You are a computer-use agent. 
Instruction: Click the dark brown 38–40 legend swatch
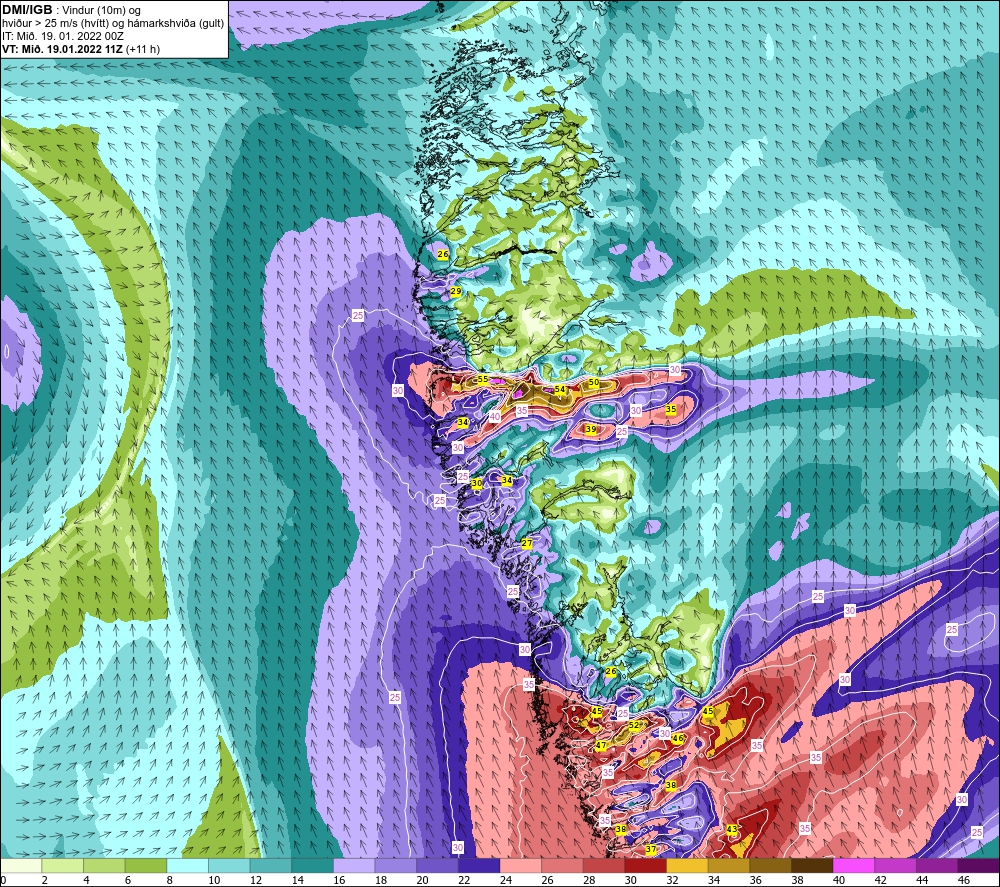(x=812, y=866)
